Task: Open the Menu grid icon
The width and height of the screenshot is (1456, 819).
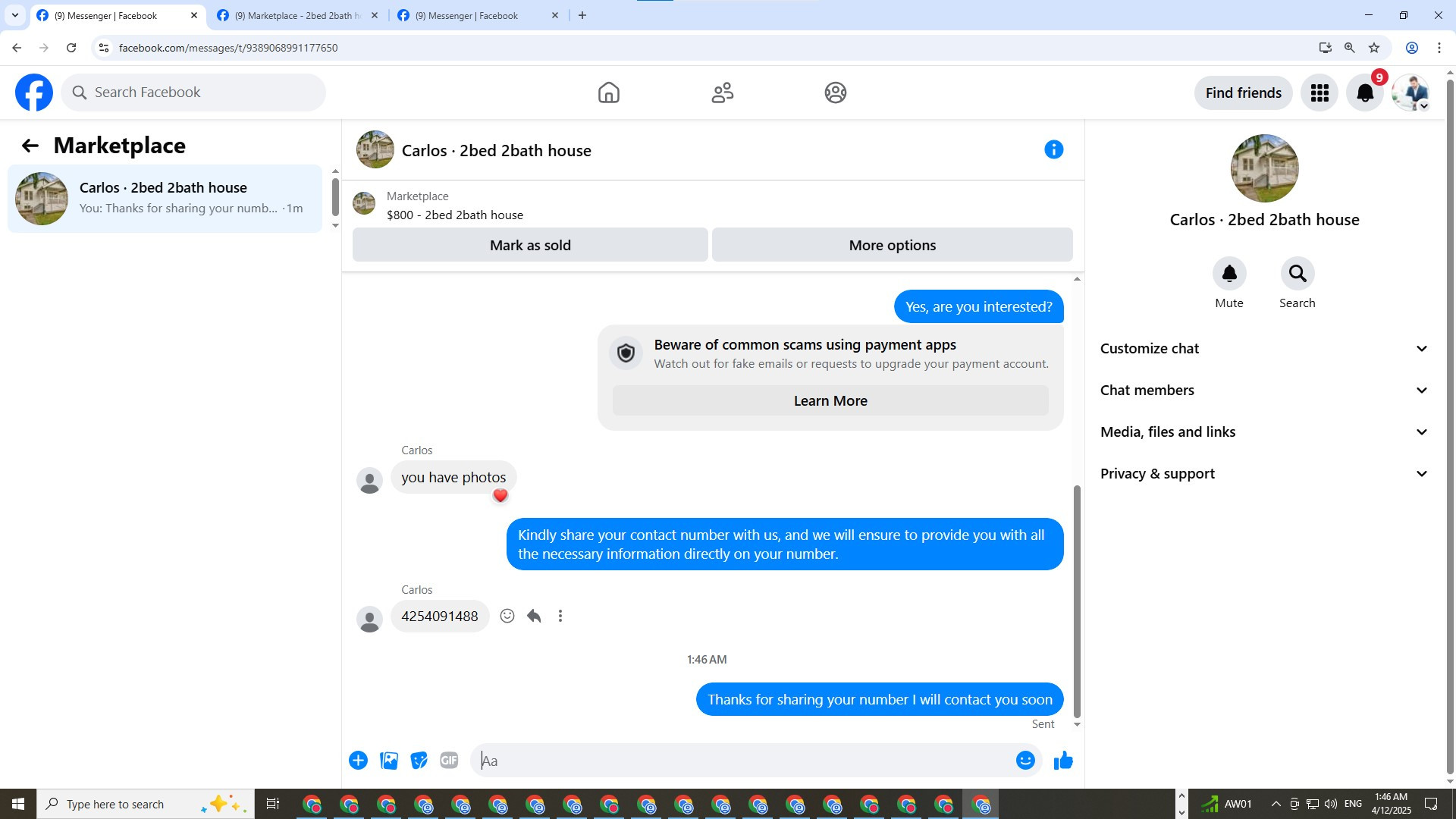Action: [x=1319, y=93]
